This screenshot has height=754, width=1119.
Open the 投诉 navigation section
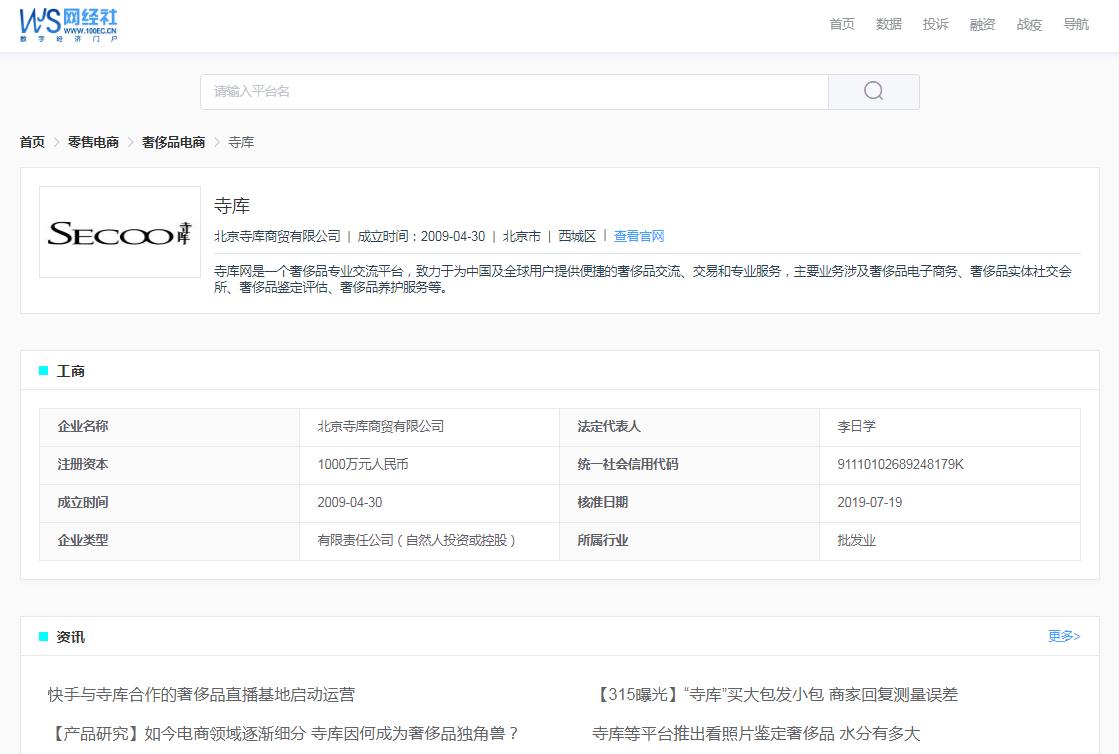[x=935, y=25]
